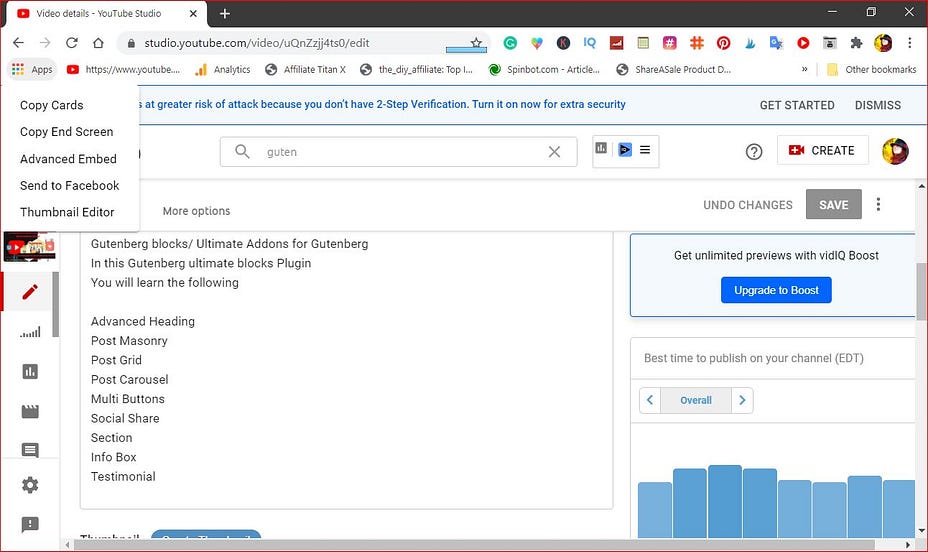Click the red chart extension icon

[x=617, y=43]
